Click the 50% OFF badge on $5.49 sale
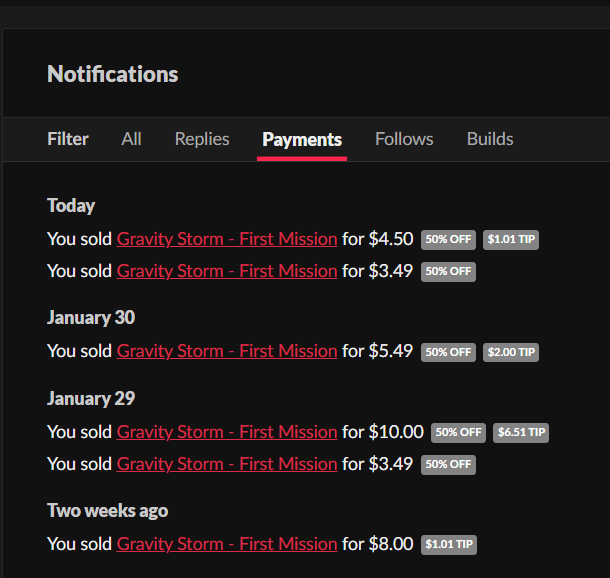The width and height of the screenshot is (610, 578). pos(448,352)
